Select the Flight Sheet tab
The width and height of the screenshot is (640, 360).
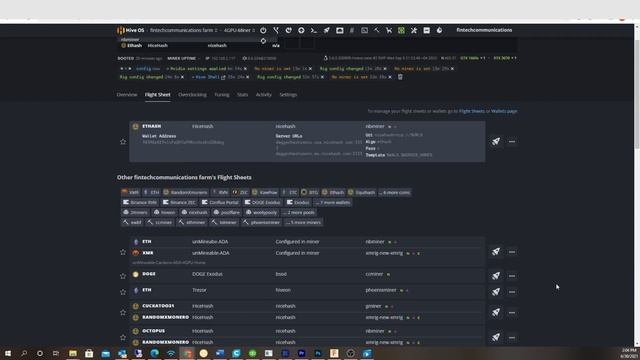[158, 95]
